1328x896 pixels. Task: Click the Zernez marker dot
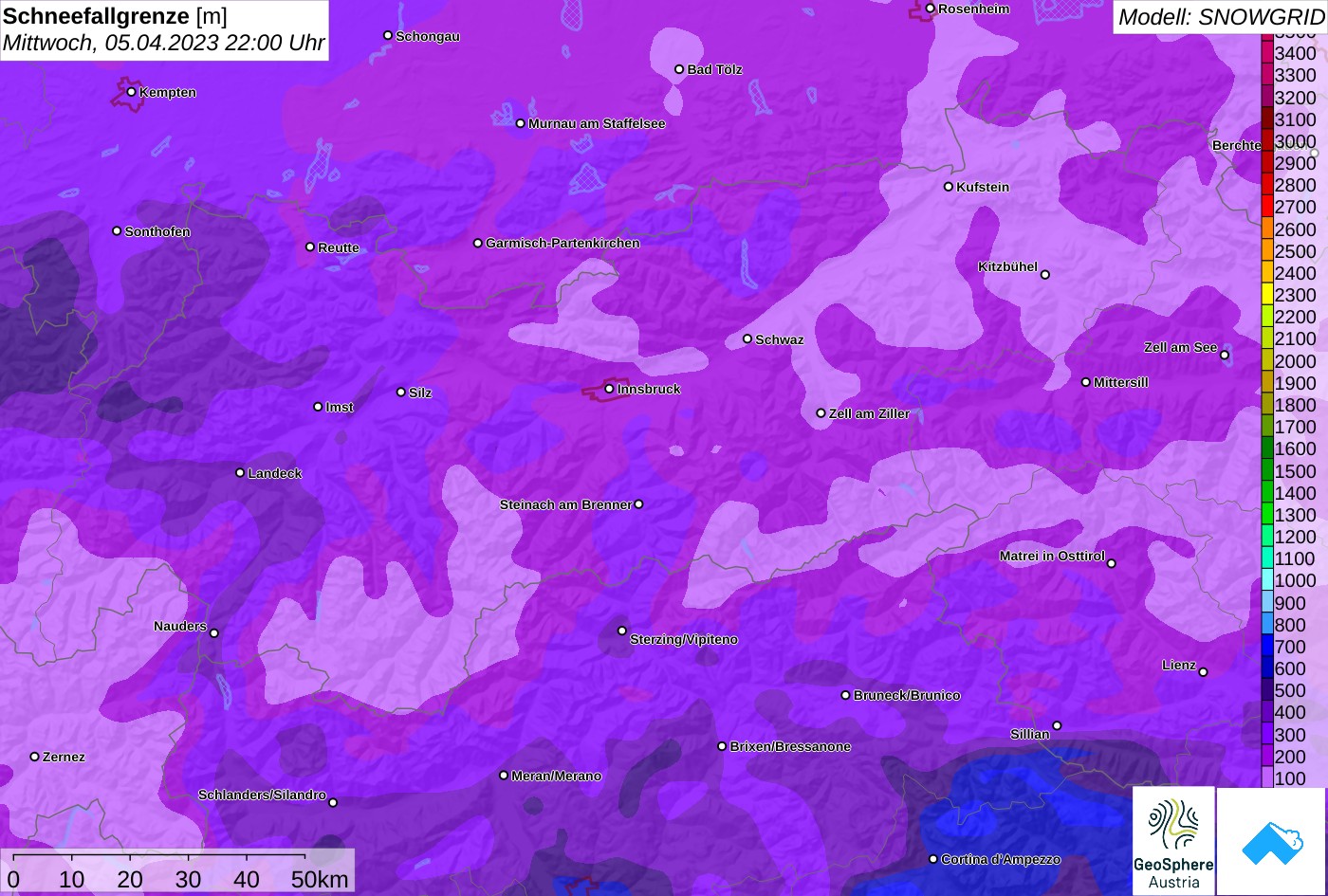click(34, 757)
